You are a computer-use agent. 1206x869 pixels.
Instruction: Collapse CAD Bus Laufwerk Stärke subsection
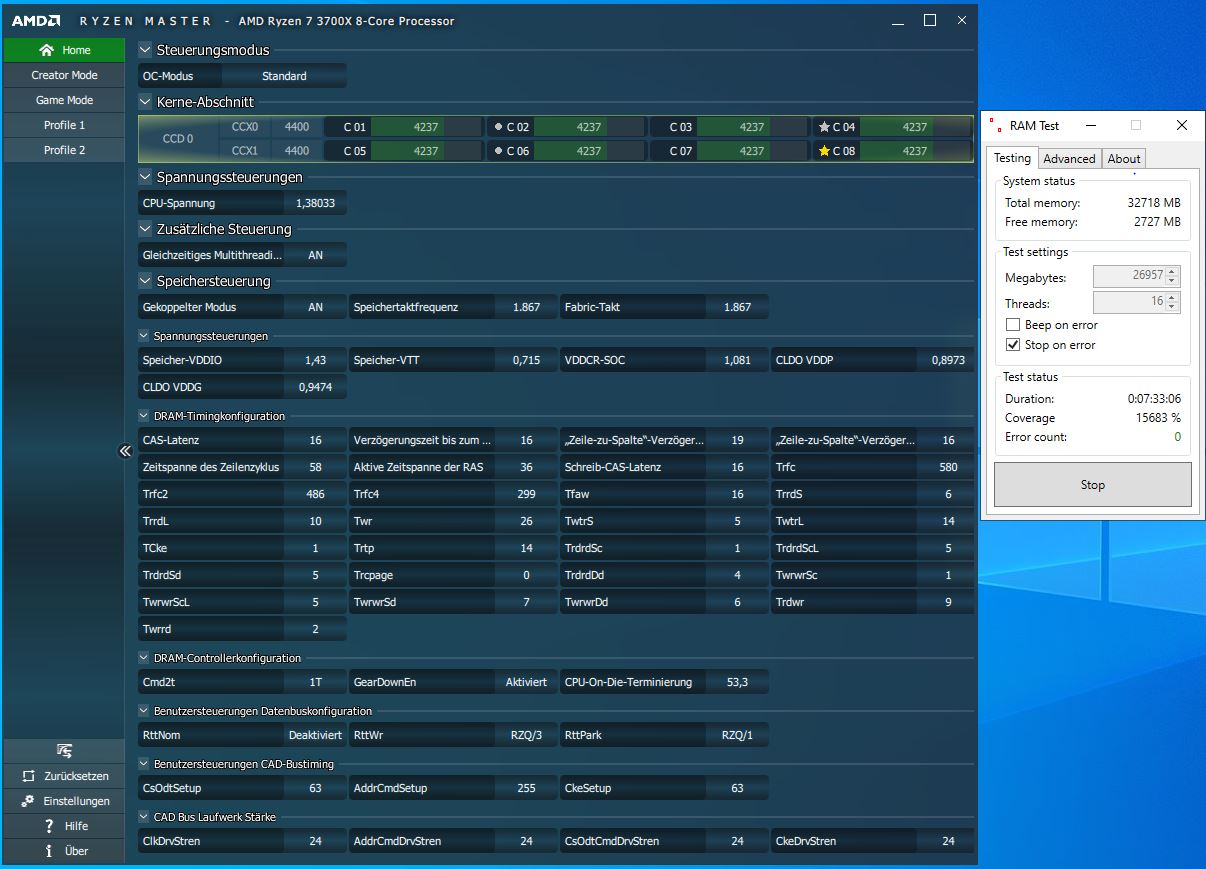[145, 817]
